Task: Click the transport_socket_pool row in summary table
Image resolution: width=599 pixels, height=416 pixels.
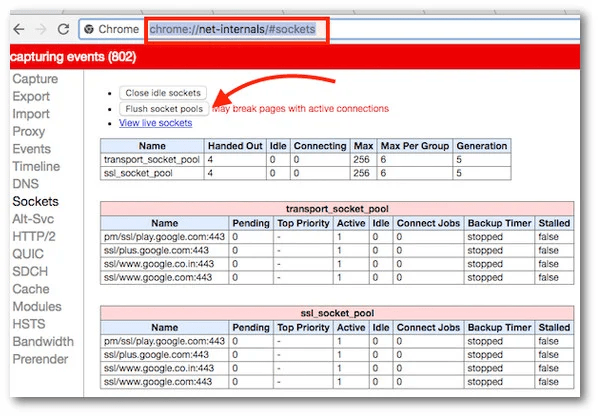Action: pyautogui.click(x=305, y=160)
